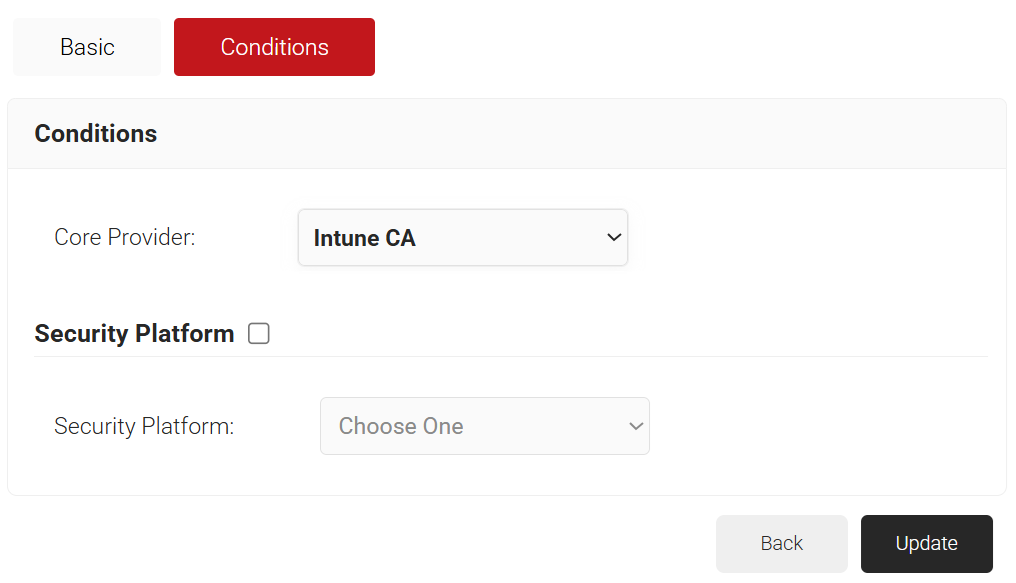Click the chevron beside Choose One
Viewport: 1016px width, 583px height.
(636, 426)
